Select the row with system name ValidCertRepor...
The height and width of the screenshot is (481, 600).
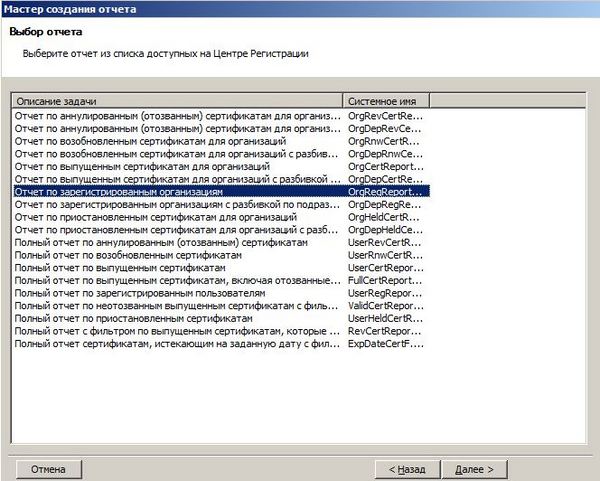coord(221,305)
